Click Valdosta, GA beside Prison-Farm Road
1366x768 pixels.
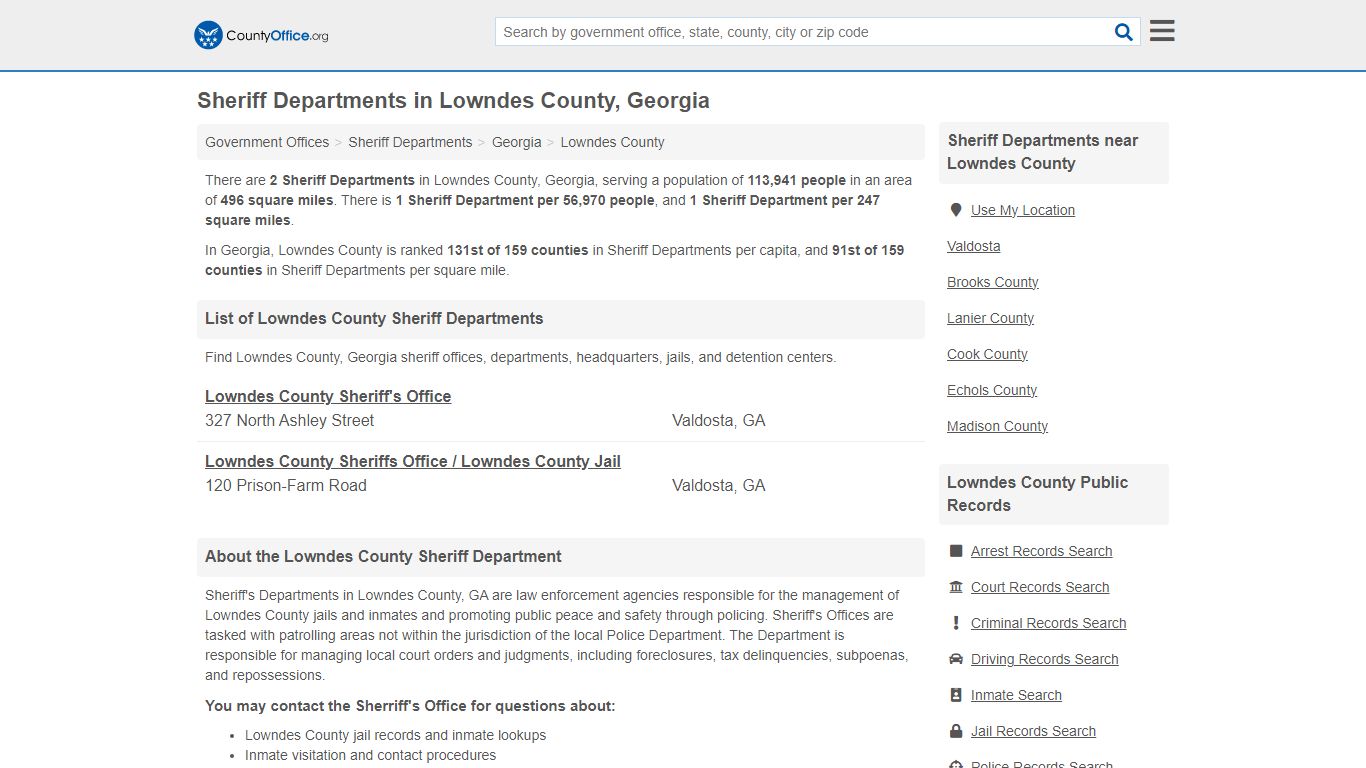(x=719, y=486)
